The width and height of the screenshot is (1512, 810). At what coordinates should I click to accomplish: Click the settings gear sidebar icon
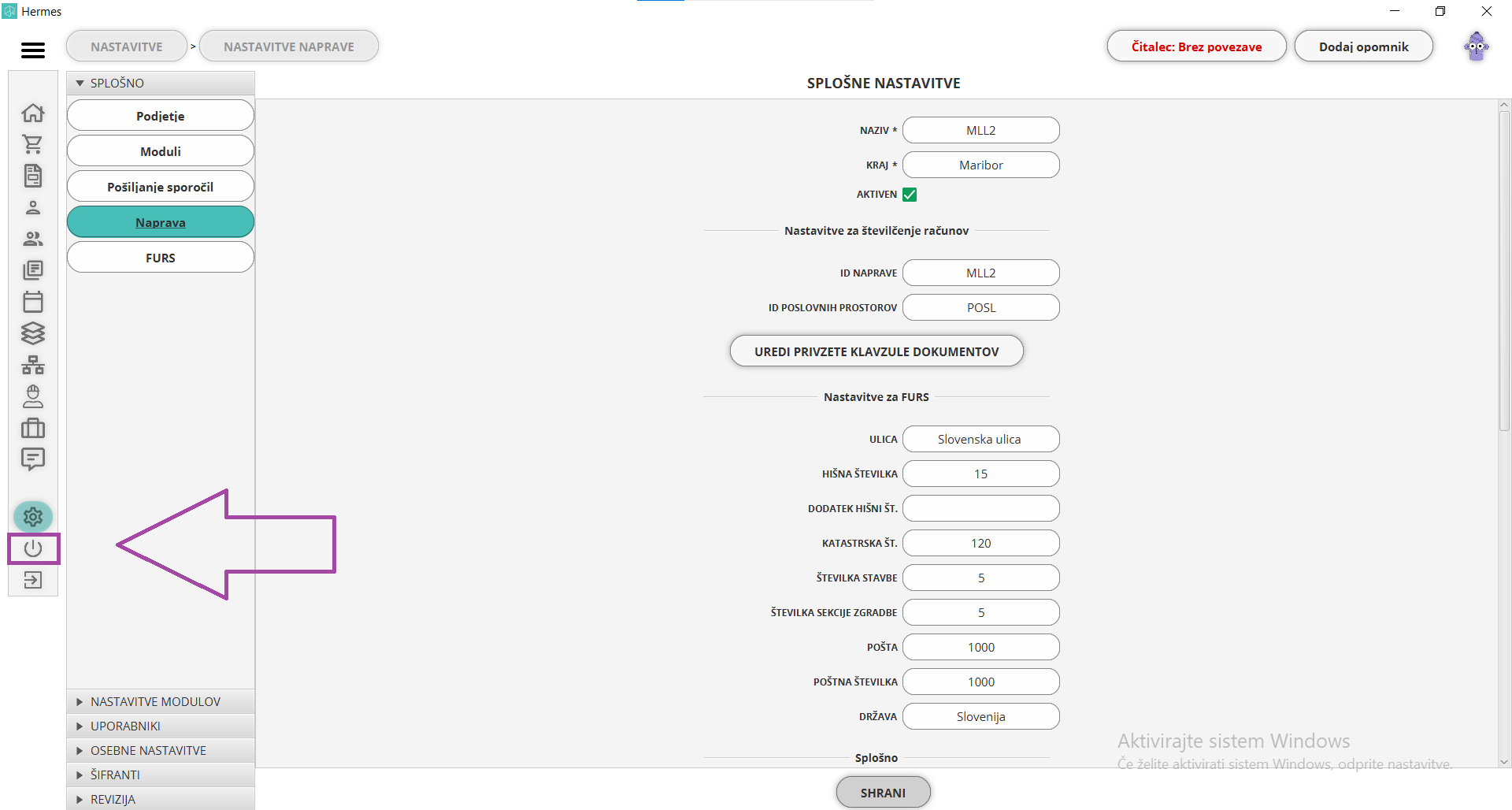(x=33, y=517)
